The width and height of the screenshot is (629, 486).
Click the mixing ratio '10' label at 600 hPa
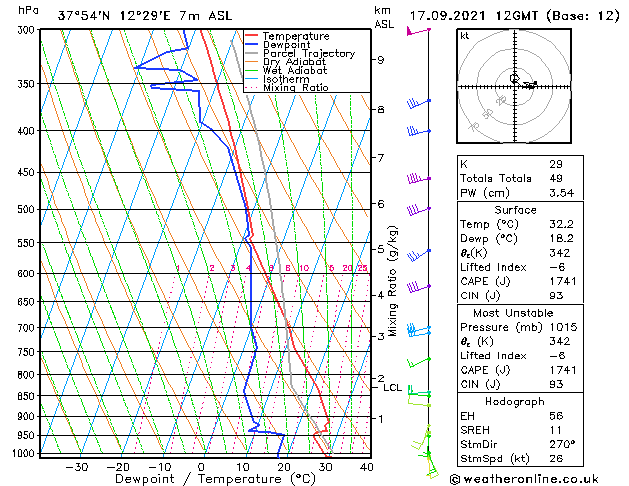(x=304, y=268)
